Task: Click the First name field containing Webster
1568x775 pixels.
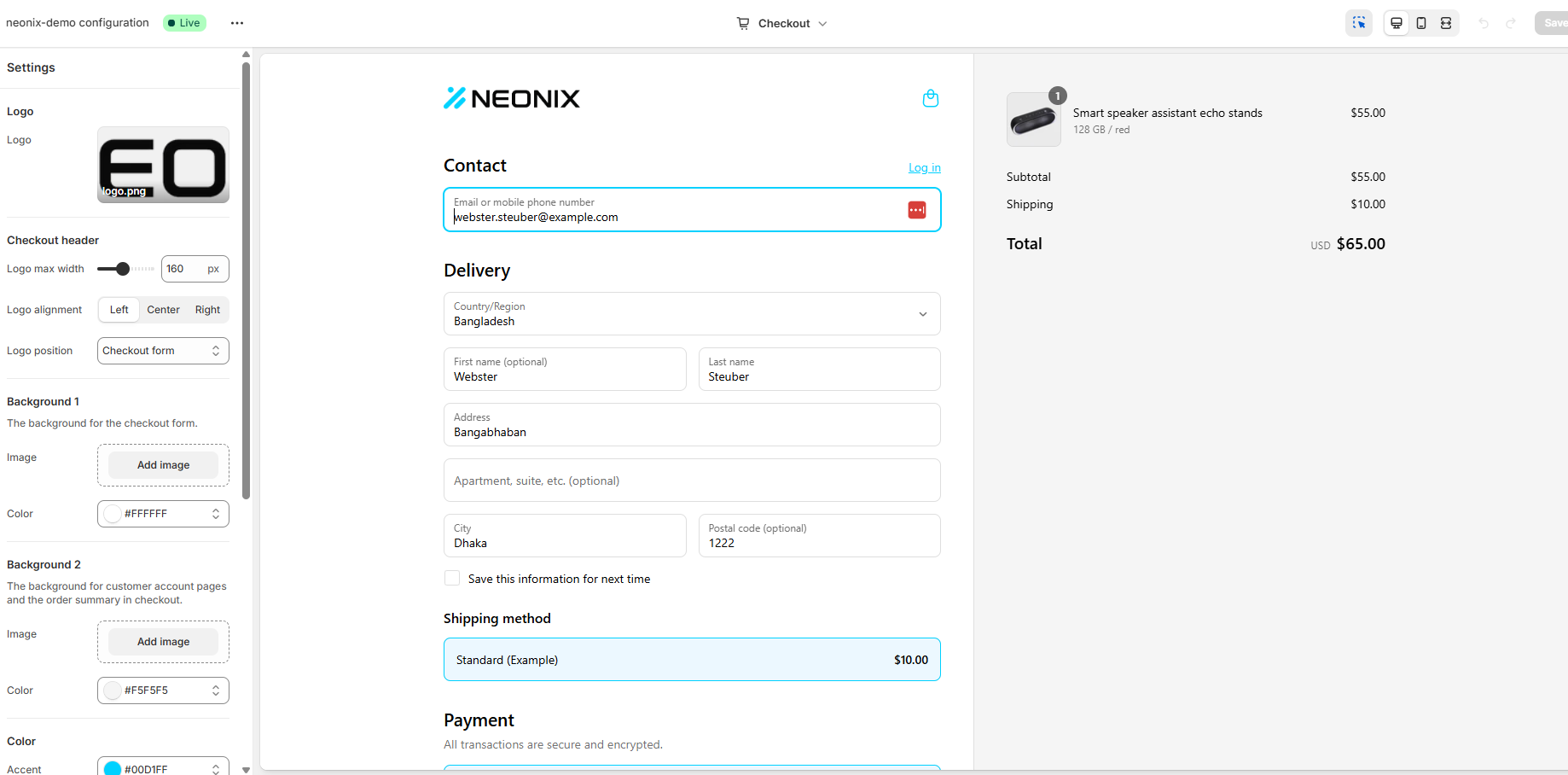Action: pyautogui.click(x=565, y=370)
